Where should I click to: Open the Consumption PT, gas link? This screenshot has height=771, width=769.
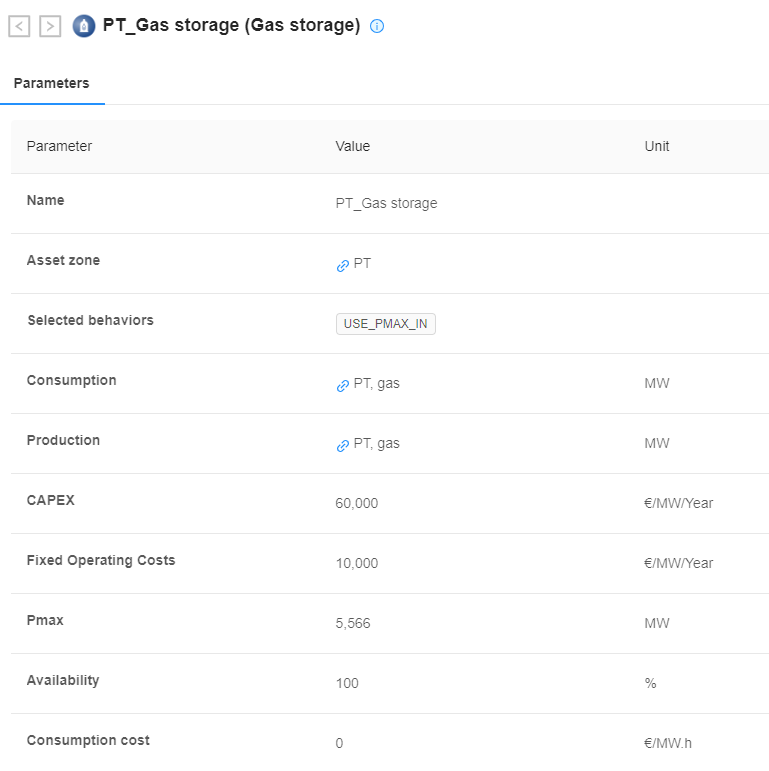pyautogui.click(x=377, y=384)
